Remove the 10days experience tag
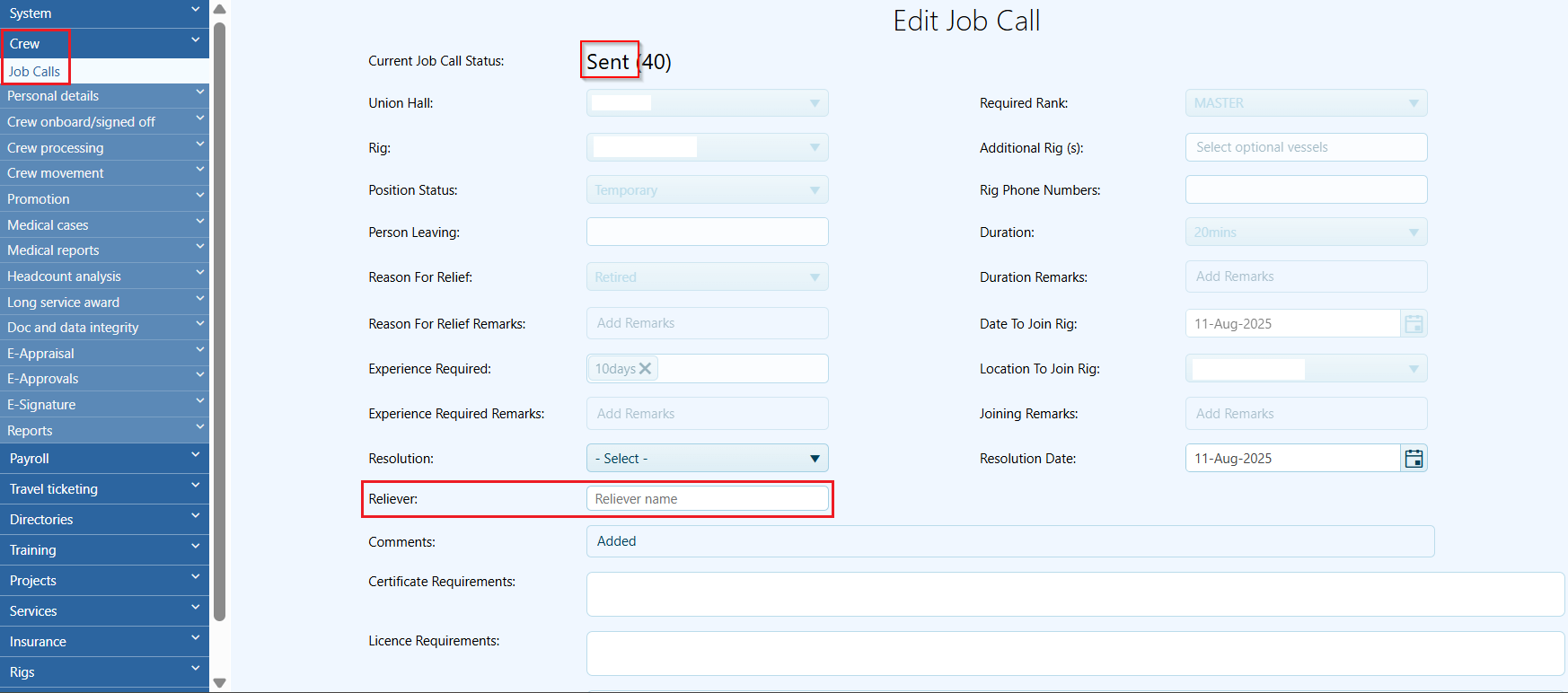Image resolution: width=1568 pixels, height=693 pixels. 645,369
